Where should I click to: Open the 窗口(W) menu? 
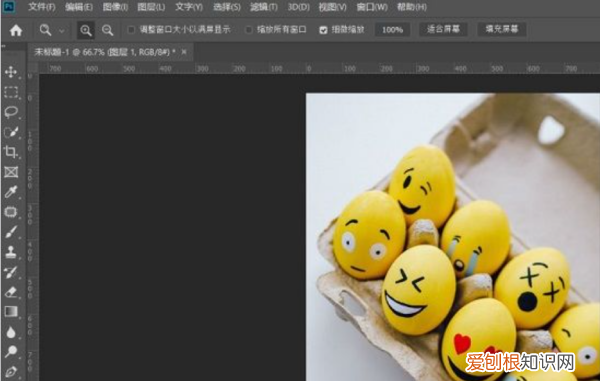372,7
